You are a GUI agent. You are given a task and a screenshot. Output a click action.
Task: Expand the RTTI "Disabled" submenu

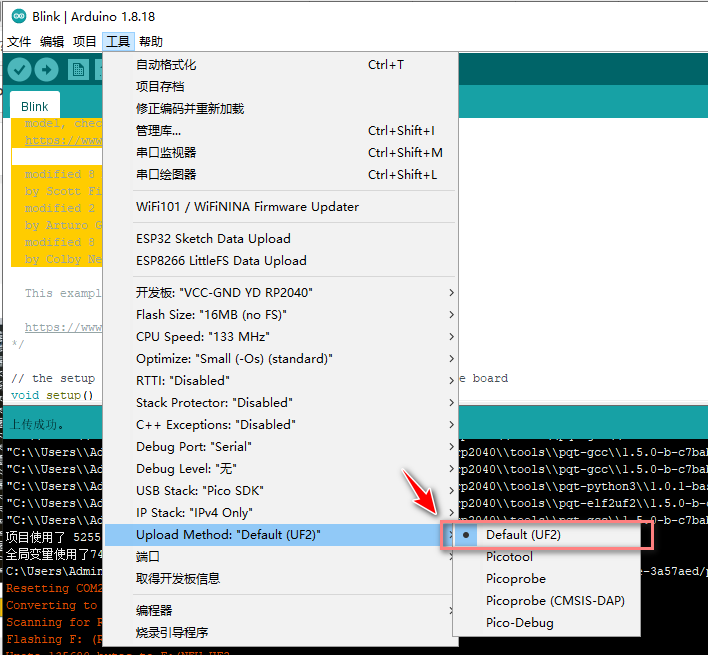281,381
